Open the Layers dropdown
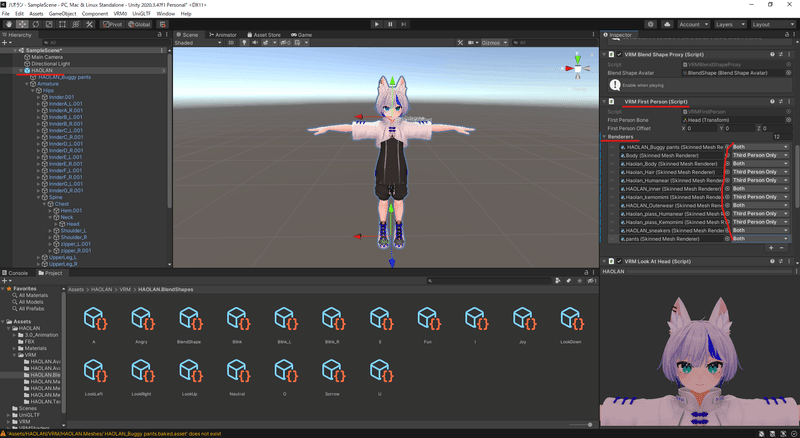The image size is (800, 438). [730, 24]
